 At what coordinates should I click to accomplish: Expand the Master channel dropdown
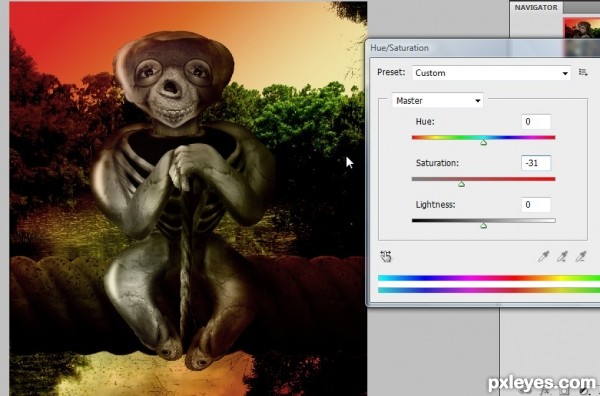click(x=437, y=101)
